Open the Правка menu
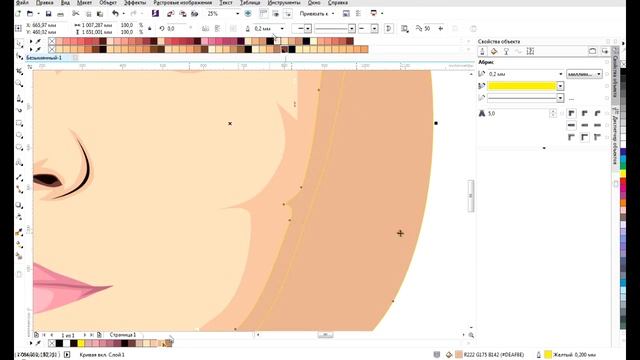Screen dimensions: 640x360 [x=44, y=3]
